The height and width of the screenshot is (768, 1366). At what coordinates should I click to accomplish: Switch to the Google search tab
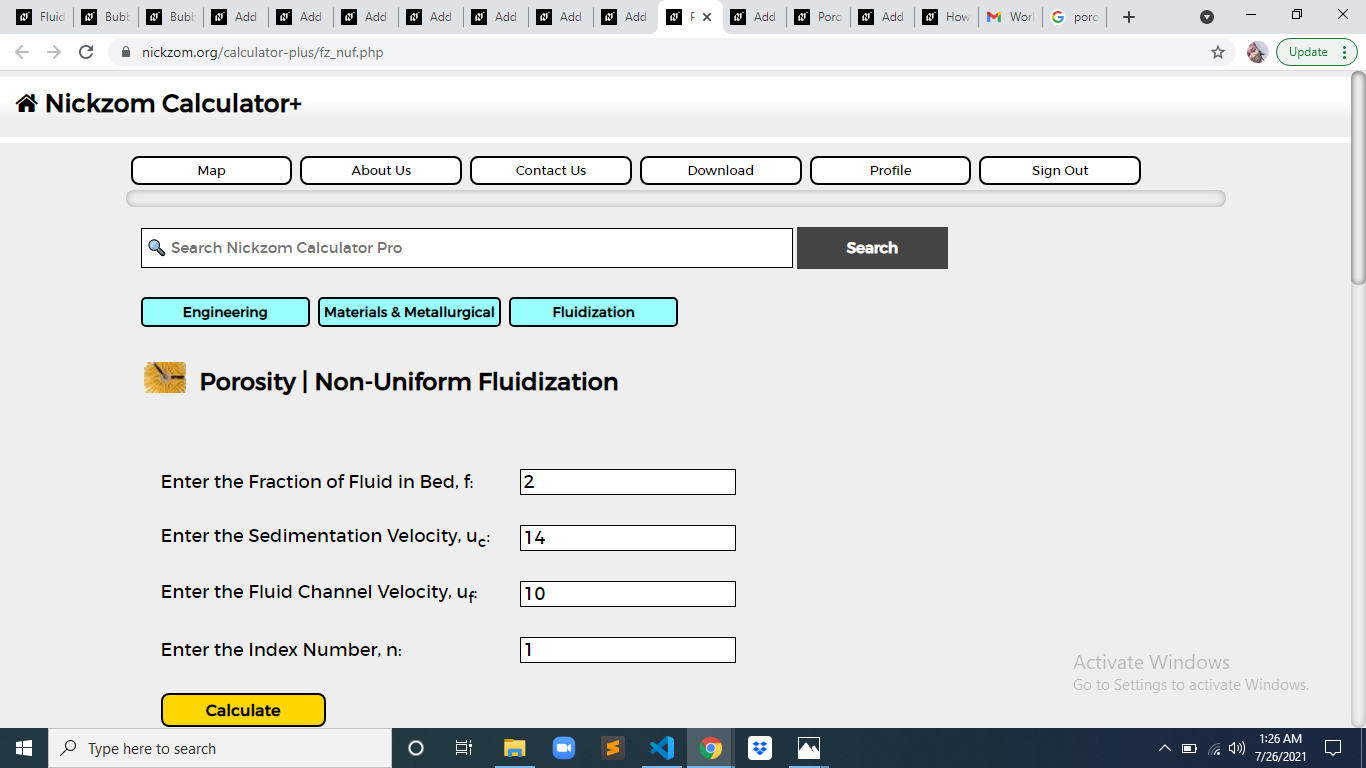click(1074, 17)
